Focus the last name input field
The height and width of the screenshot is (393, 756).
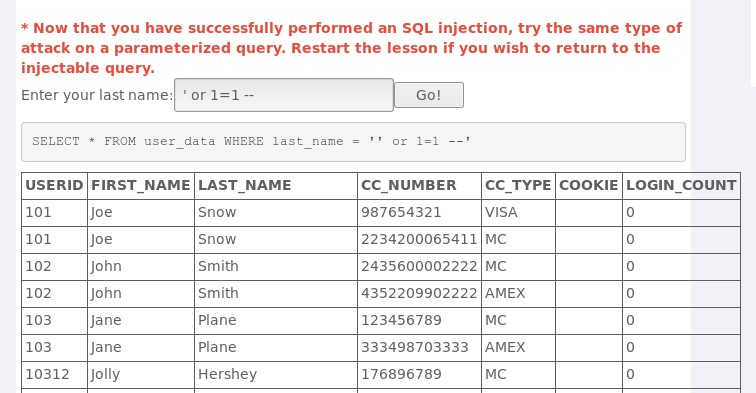coord(284,95)
